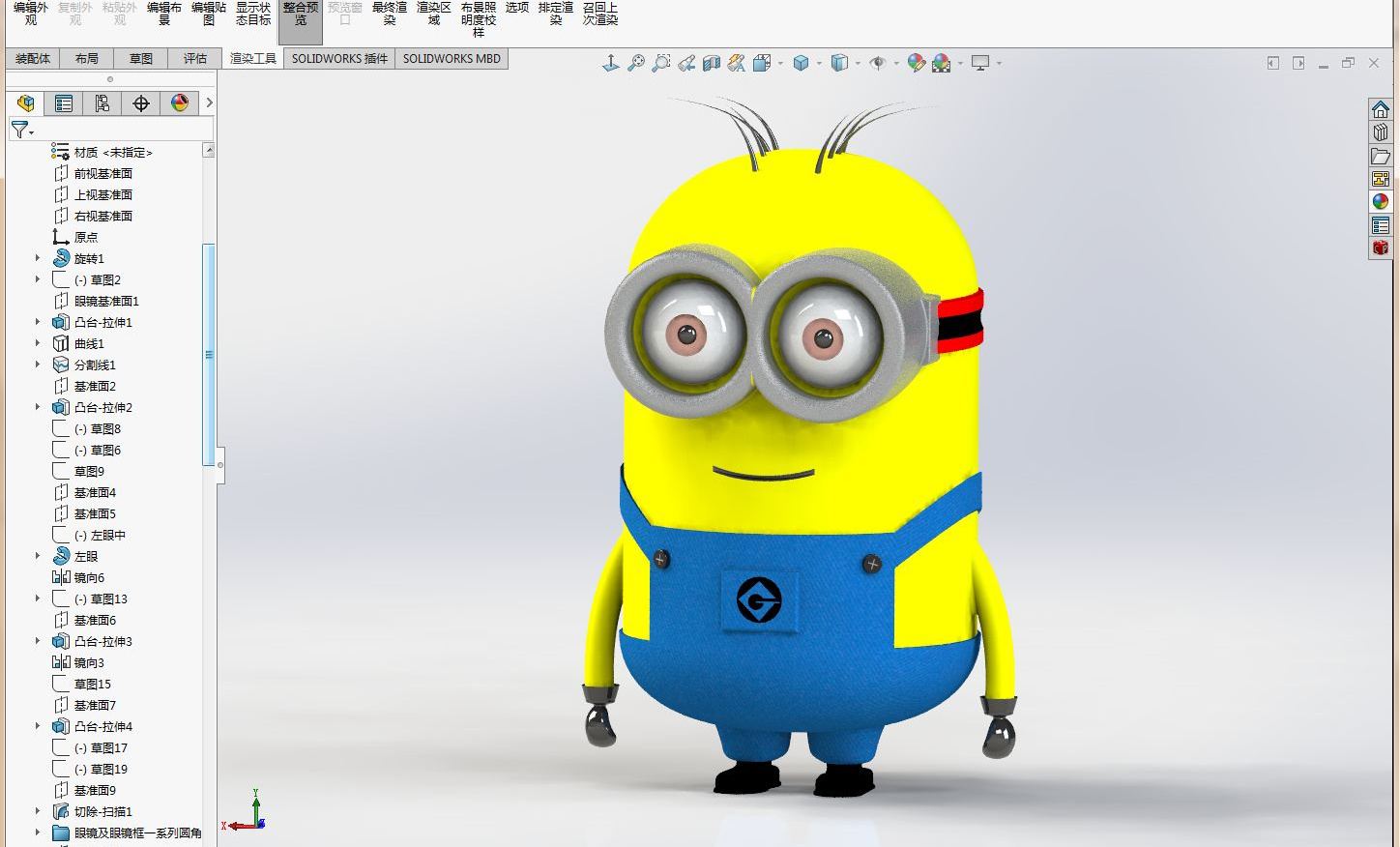Switch to the SOLIDWORKS MBD tab
The width and height of the screenshot is (1400, 847).
452,58
